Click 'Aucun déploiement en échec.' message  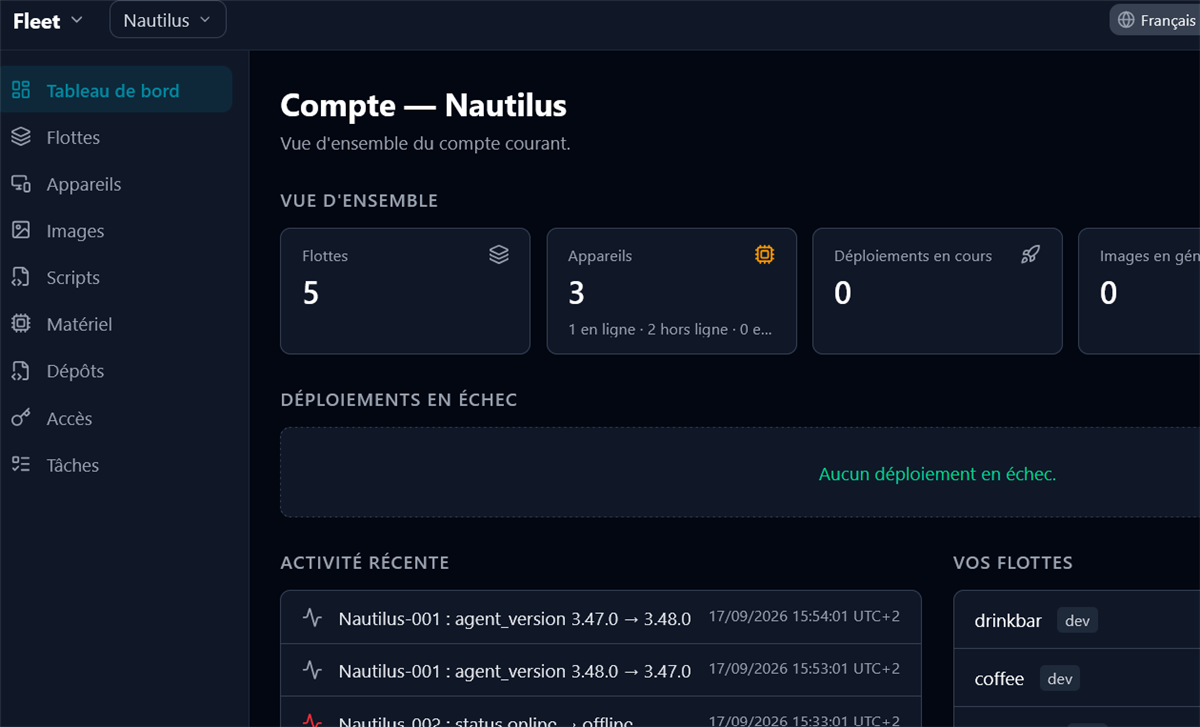(x=937, y=474)
